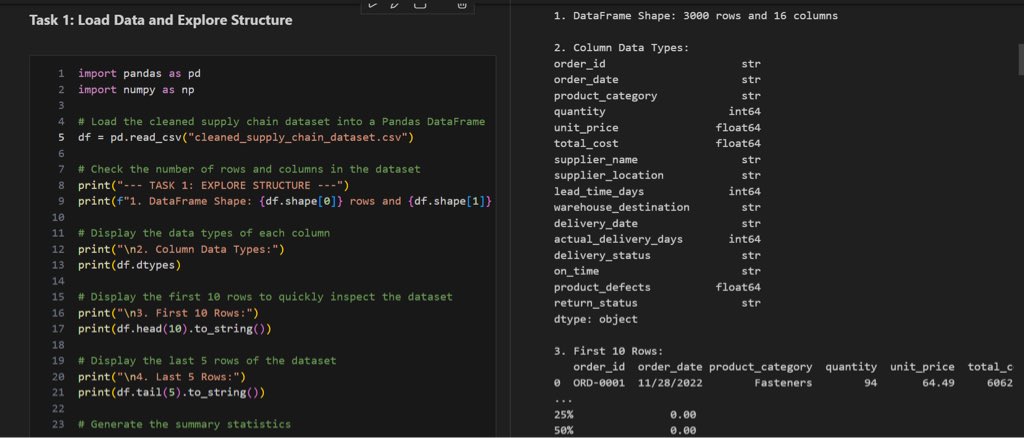Screen dimensions: 1024x438
Task: Click the df.tail(5).to_string() line
Action: coord(171,392)
